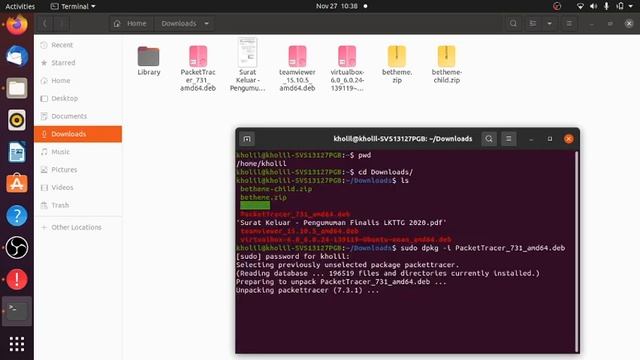Screen dimensions: 640x360
Task: Click the Terminal window title text
Action: (402, 139)
